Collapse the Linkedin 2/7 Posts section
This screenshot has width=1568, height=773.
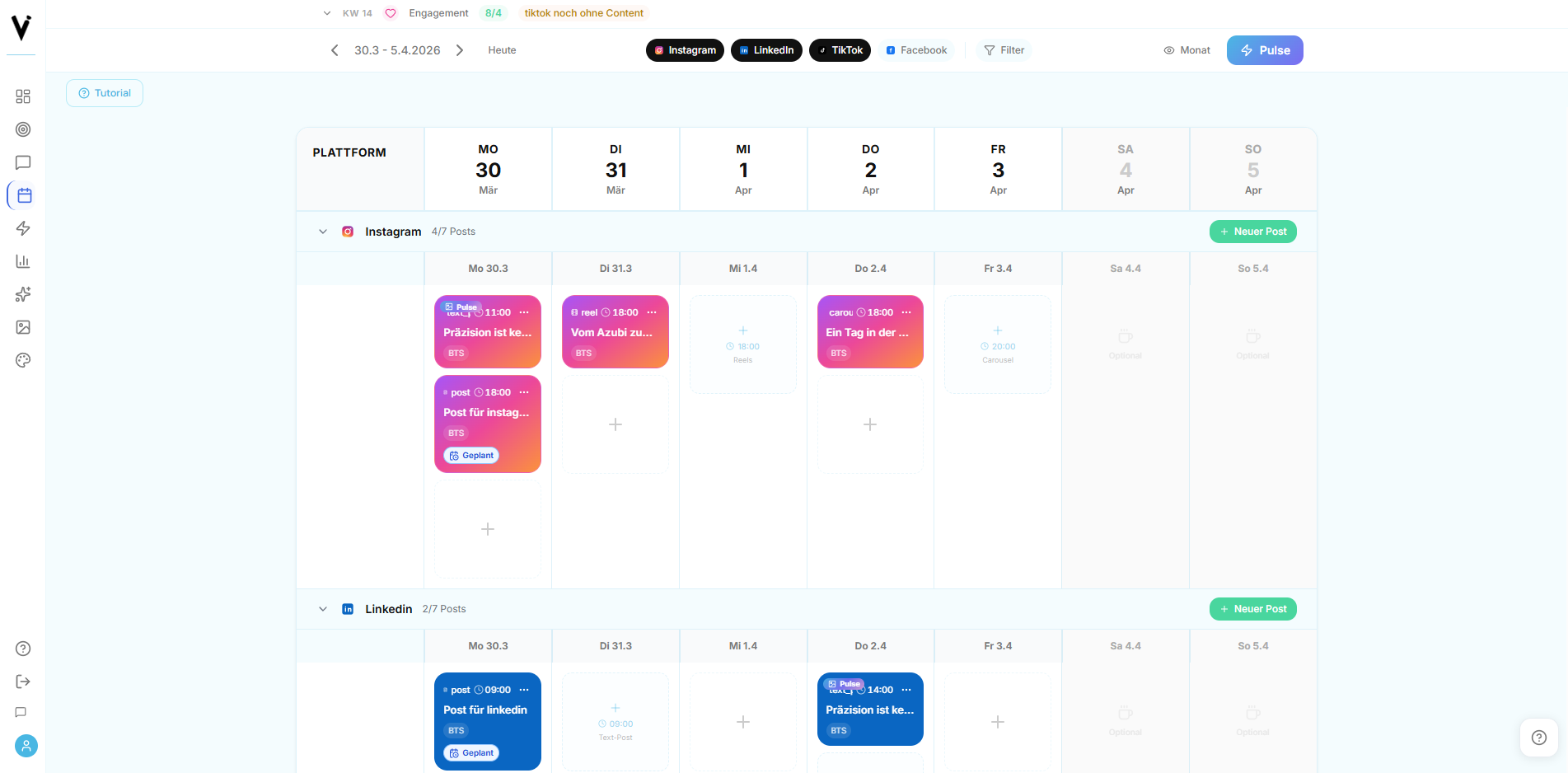coord(323,609)
